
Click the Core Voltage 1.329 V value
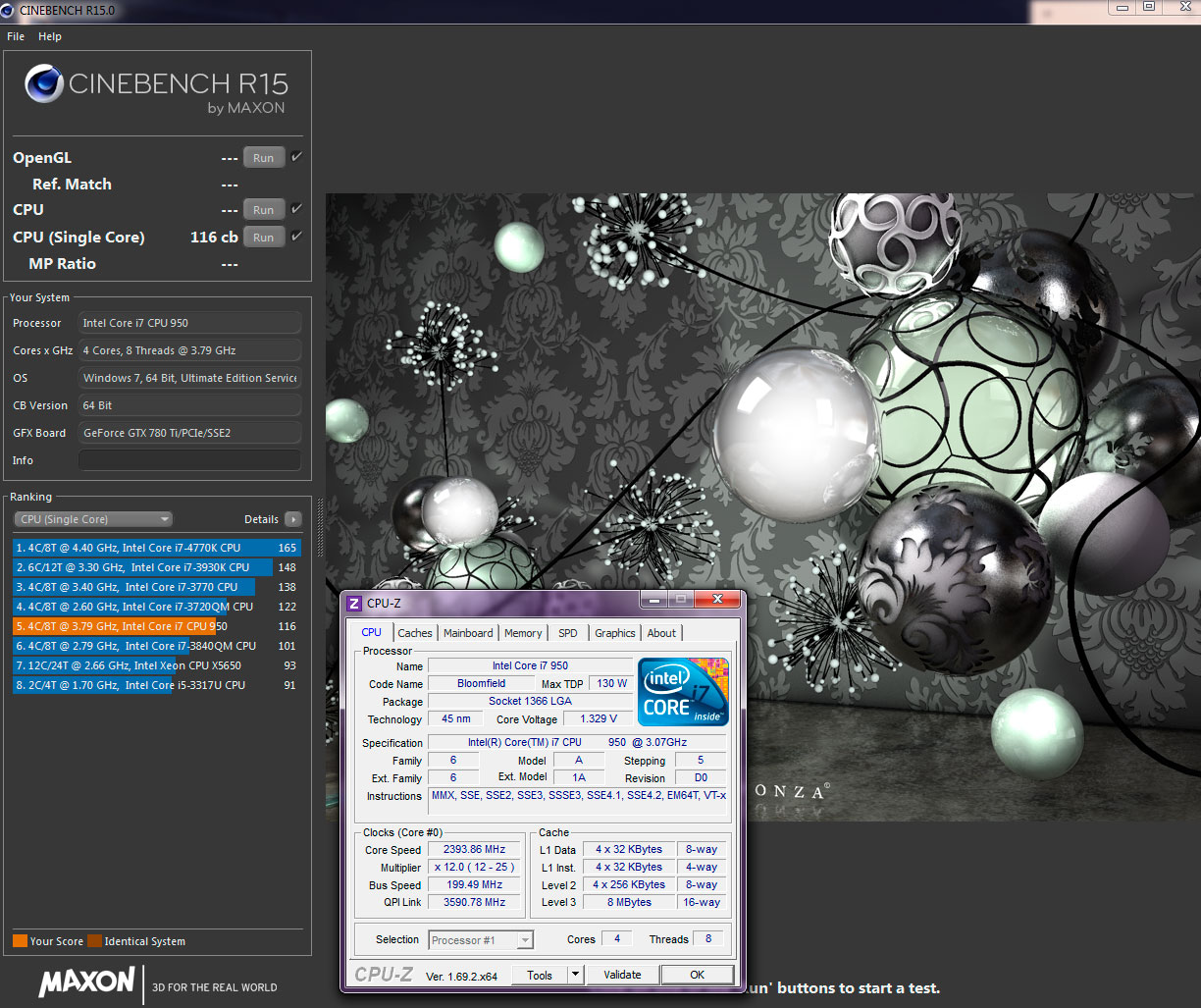[x=599, y=719]
